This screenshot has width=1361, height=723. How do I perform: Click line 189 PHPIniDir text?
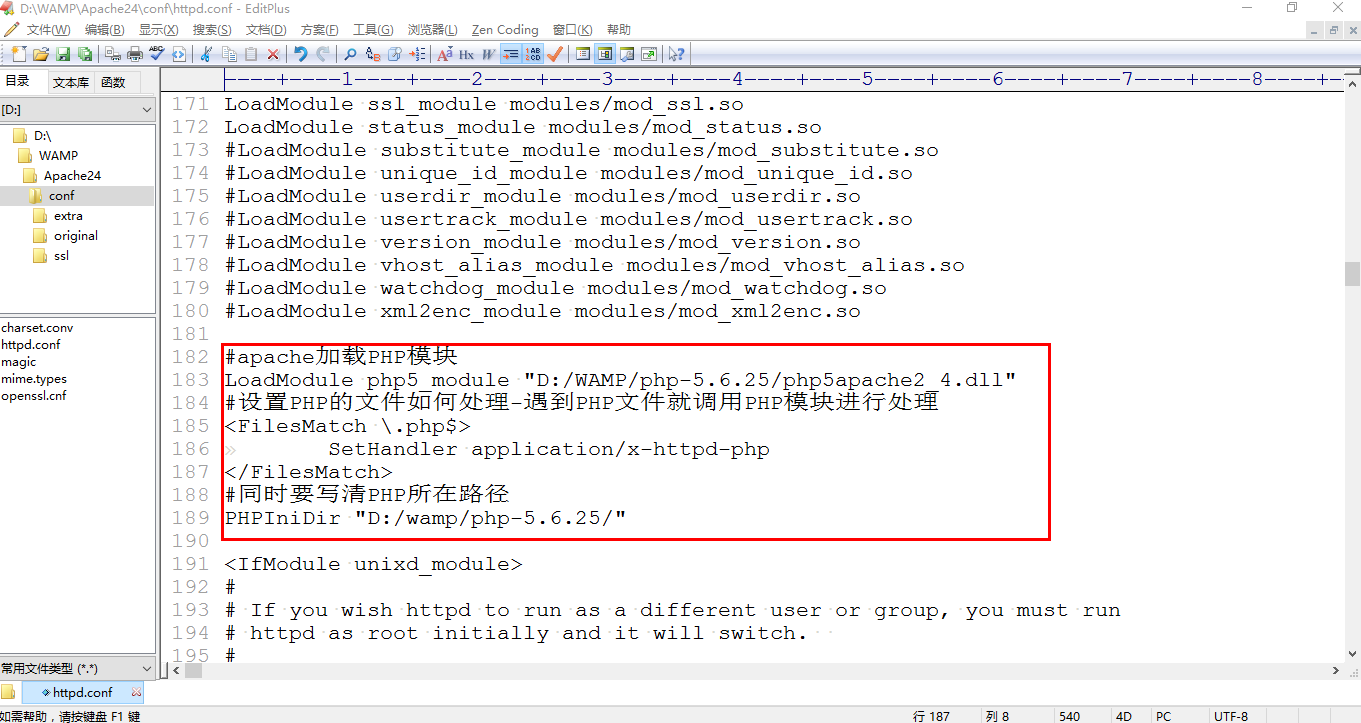click(425, 518)
